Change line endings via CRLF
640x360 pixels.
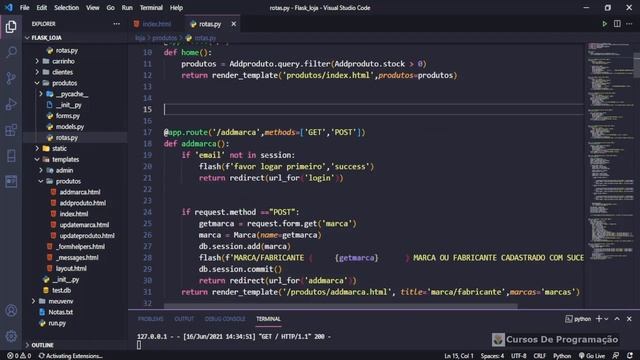tap(539, 356)
